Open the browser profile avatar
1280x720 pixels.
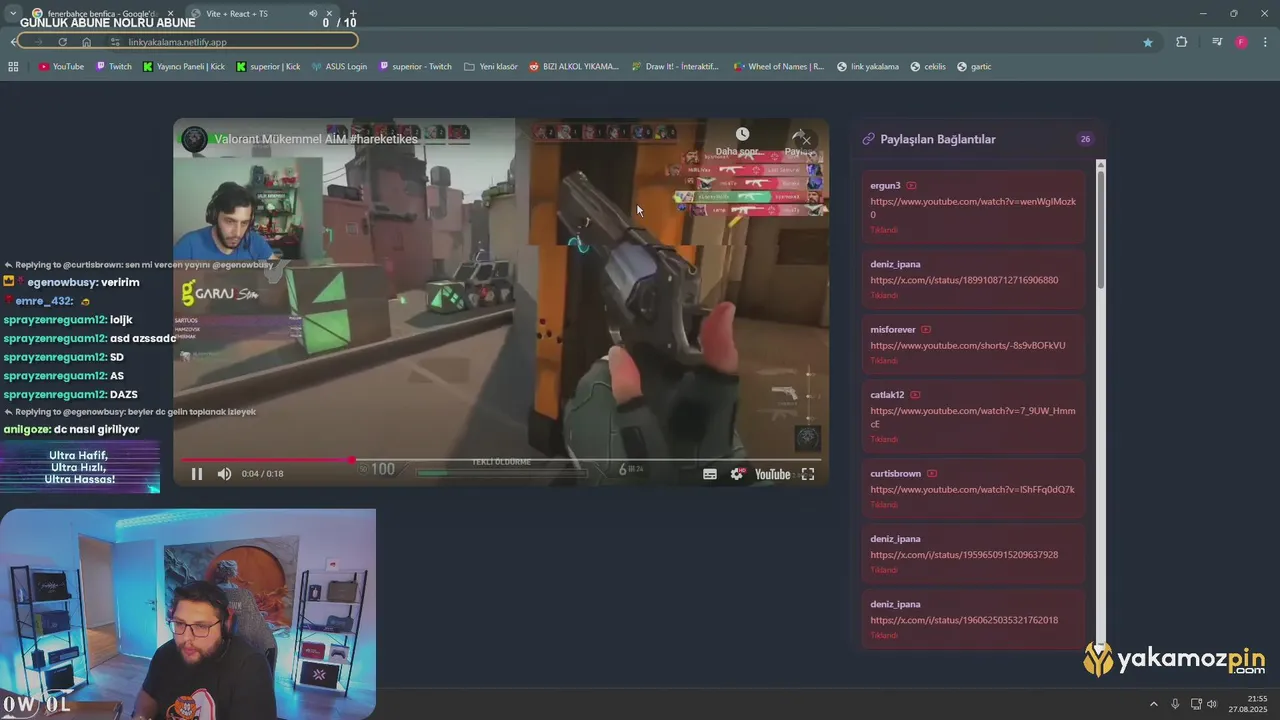1241,42
